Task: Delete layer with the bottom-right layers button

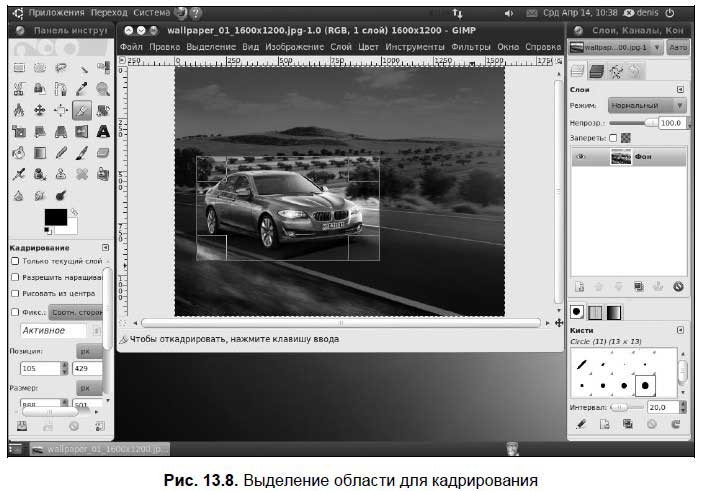Action: [678, 287]
